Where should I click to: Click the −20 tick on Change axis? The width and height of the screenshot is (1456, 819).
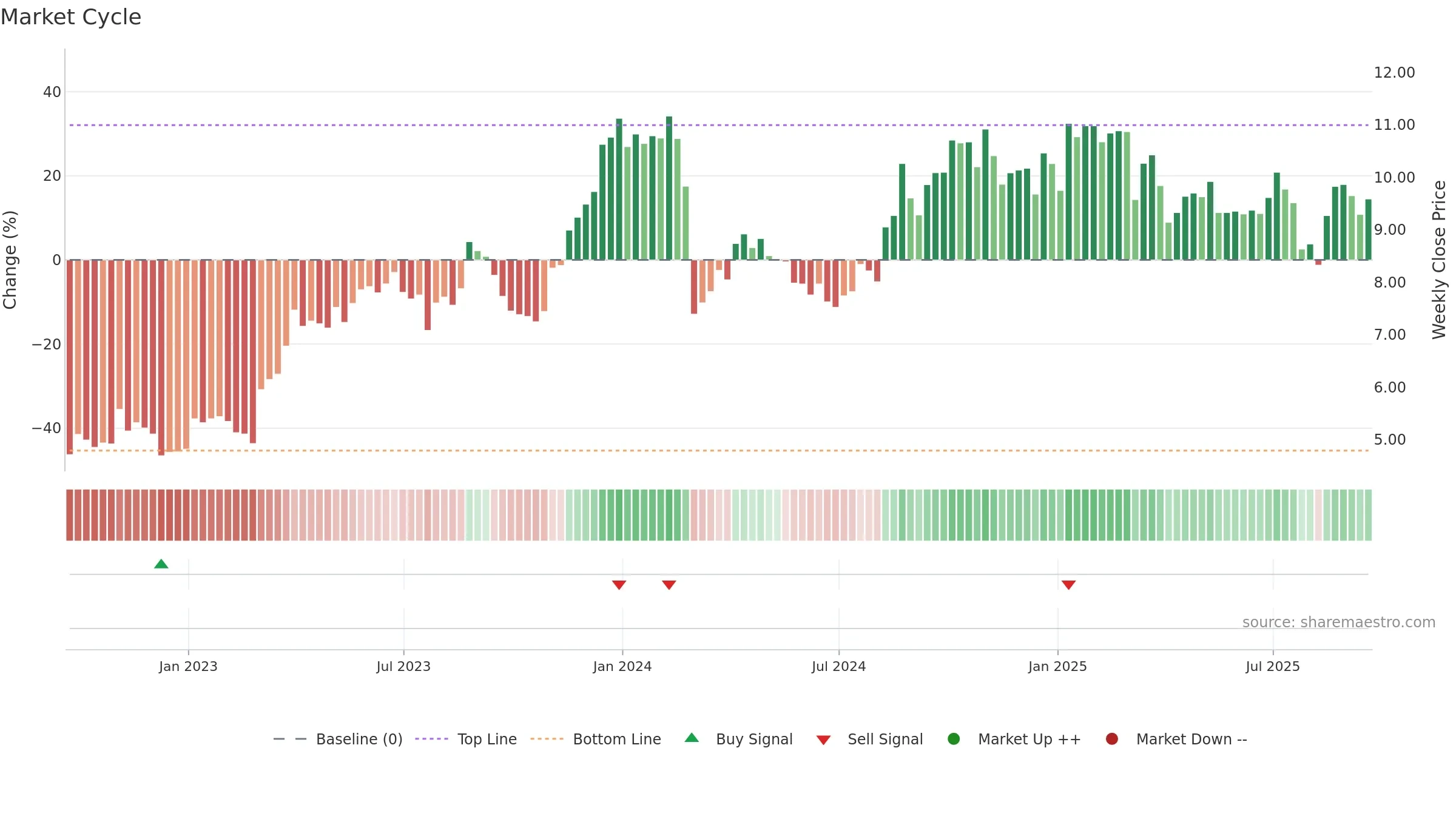click(x=47, y=345)
